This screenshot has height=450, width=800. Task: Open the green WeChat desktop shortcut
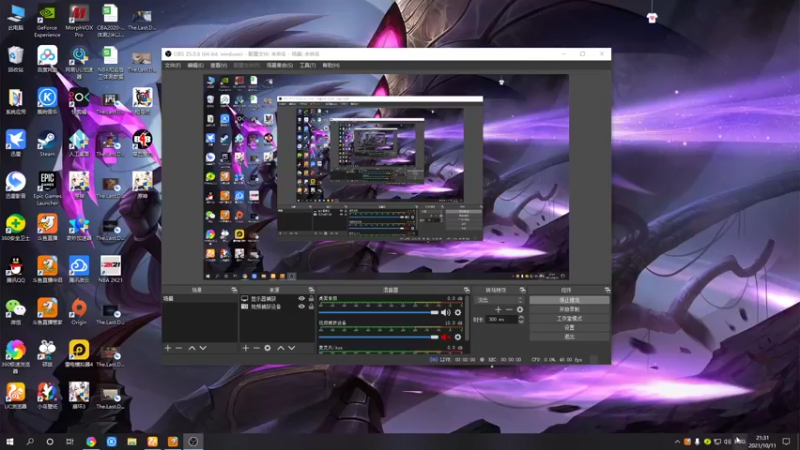click(16, 311)
